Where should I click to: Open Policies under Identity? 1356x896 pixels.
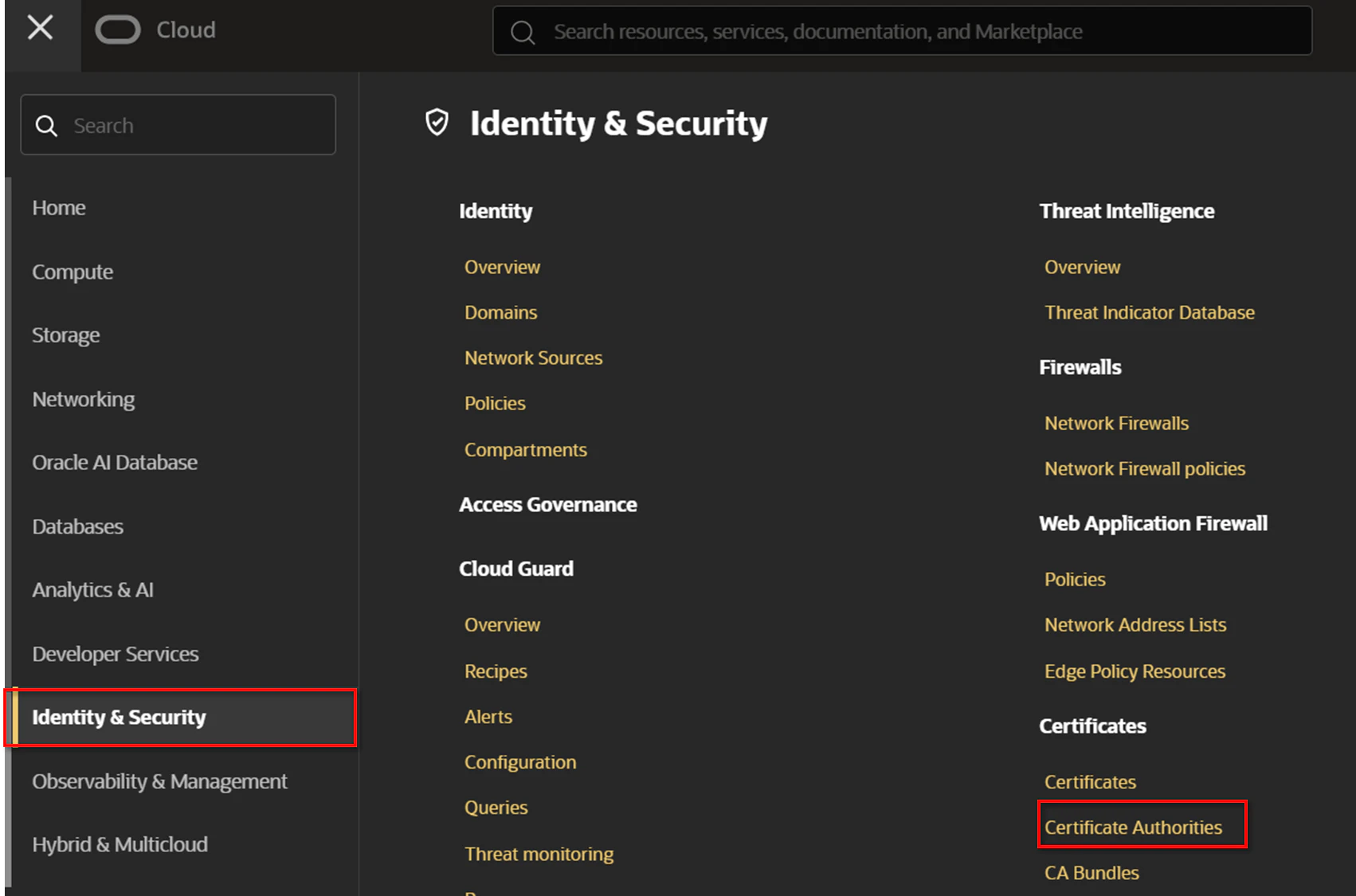click(496, 403)
